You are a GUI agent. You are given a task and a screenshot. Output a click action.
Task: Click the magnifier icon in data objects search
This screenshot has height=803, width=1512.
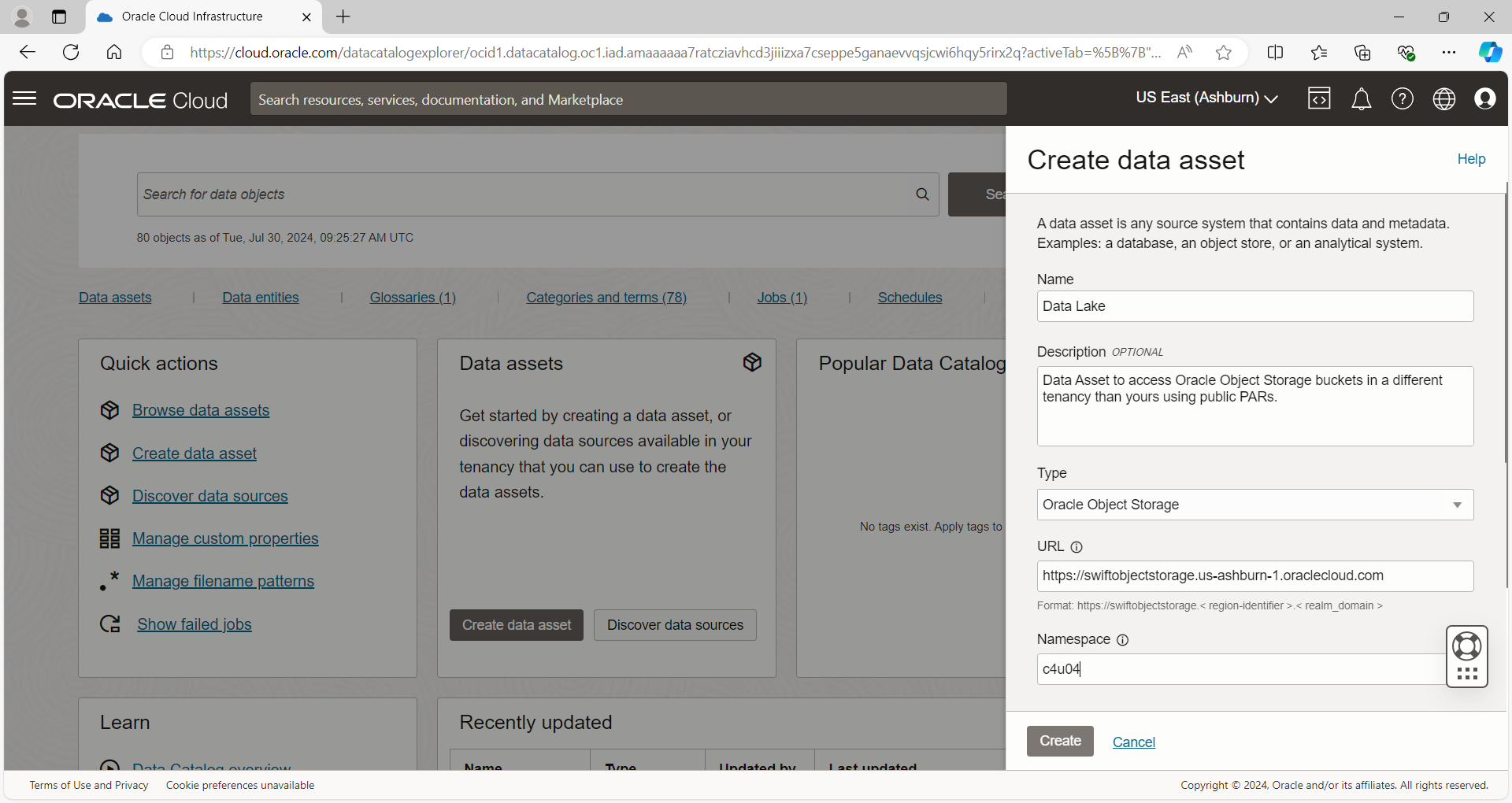(922, 194)
